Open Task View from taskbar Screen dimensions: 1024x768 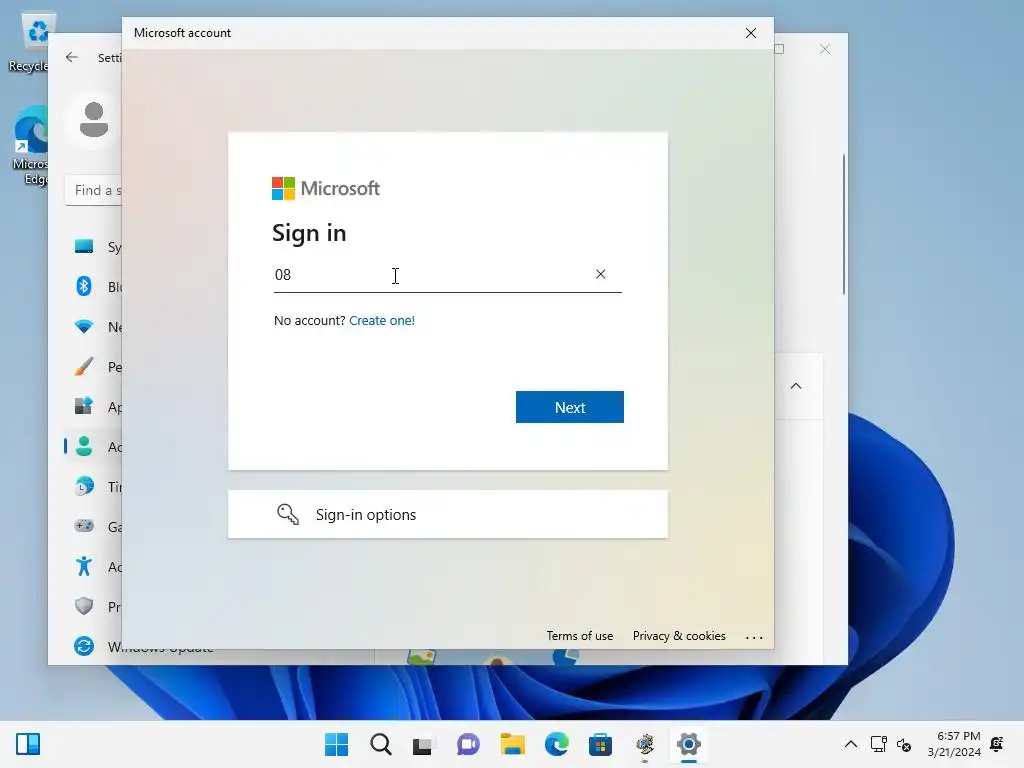tap(423, 744)
